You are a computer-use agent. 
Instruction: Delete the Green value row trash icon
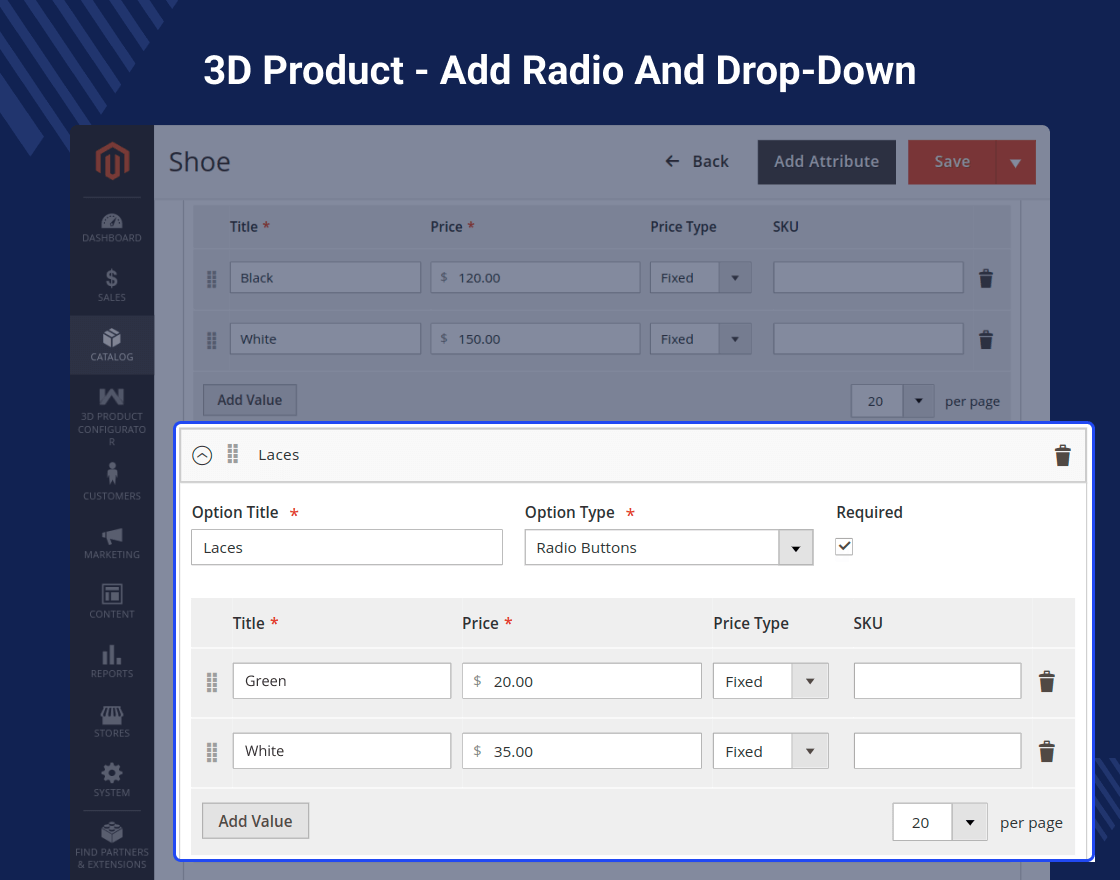[x=1046, y=682]
